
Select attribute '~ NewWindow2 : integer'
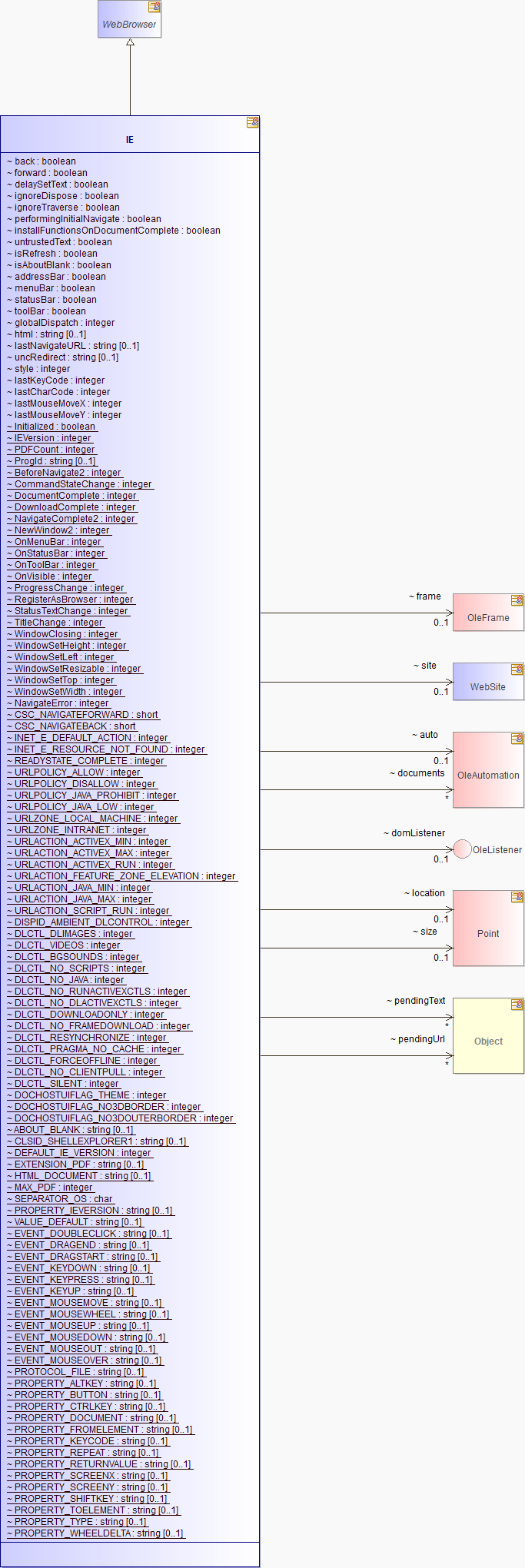tap(59, 530)
